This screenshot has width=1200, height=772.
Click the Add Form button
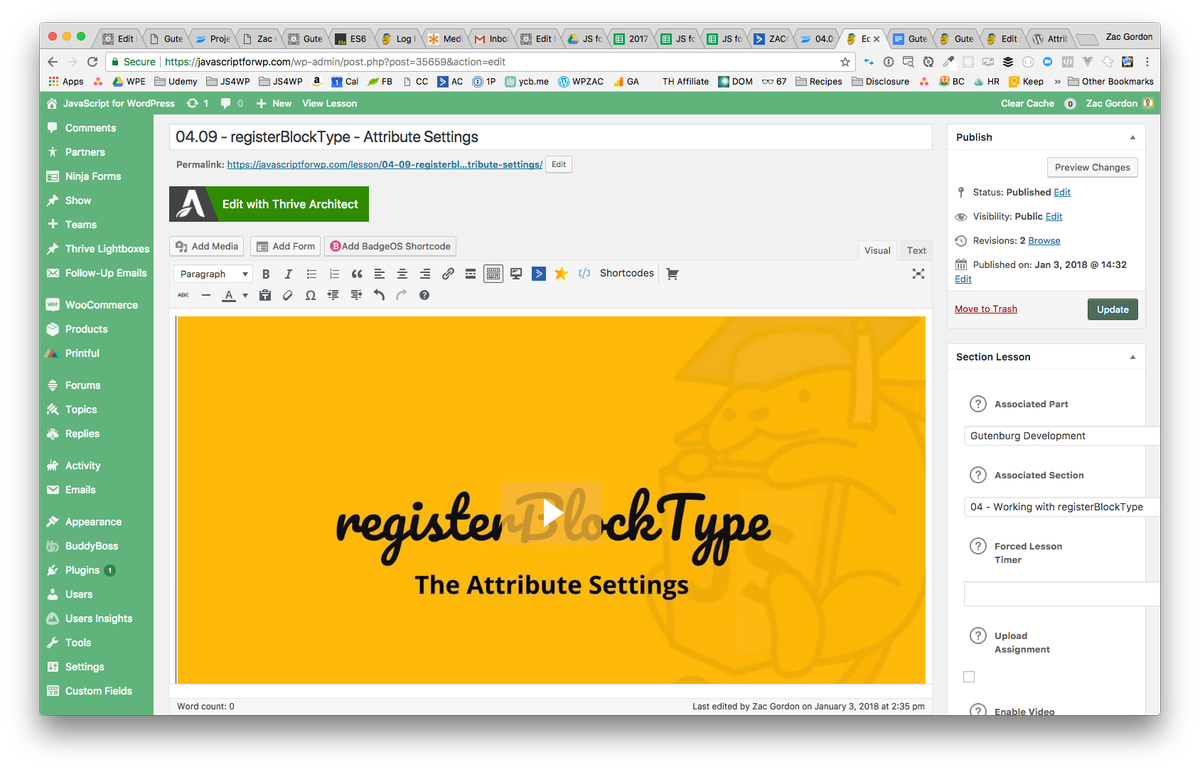[x=285, y=246]
